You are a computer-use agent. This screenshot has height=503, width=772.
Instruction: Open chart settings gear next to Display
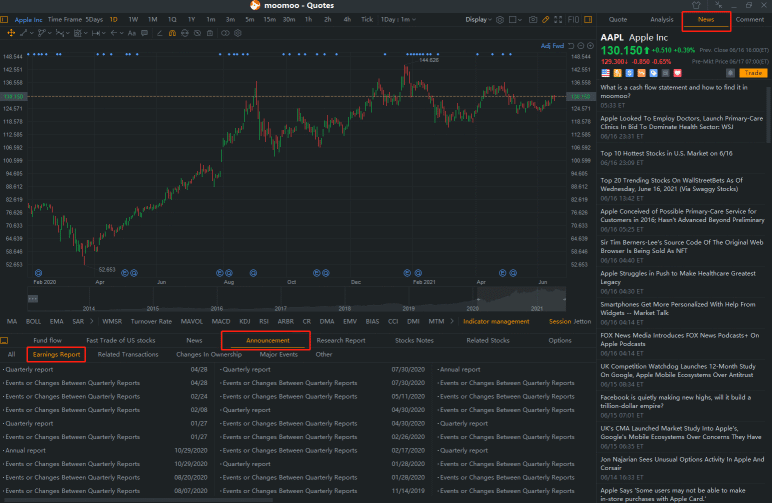(500, 20)
